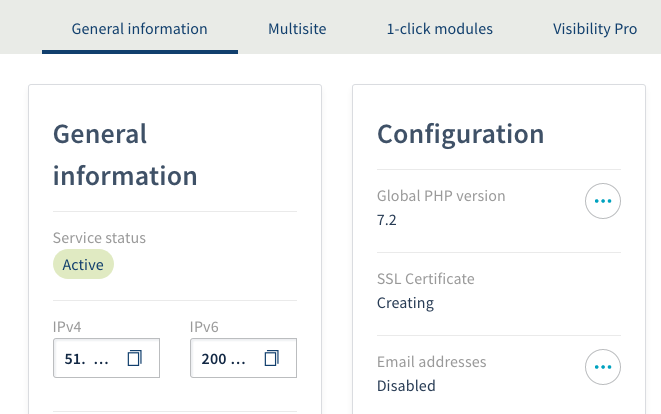Click the Email addresses label

(x=431, y=362)
